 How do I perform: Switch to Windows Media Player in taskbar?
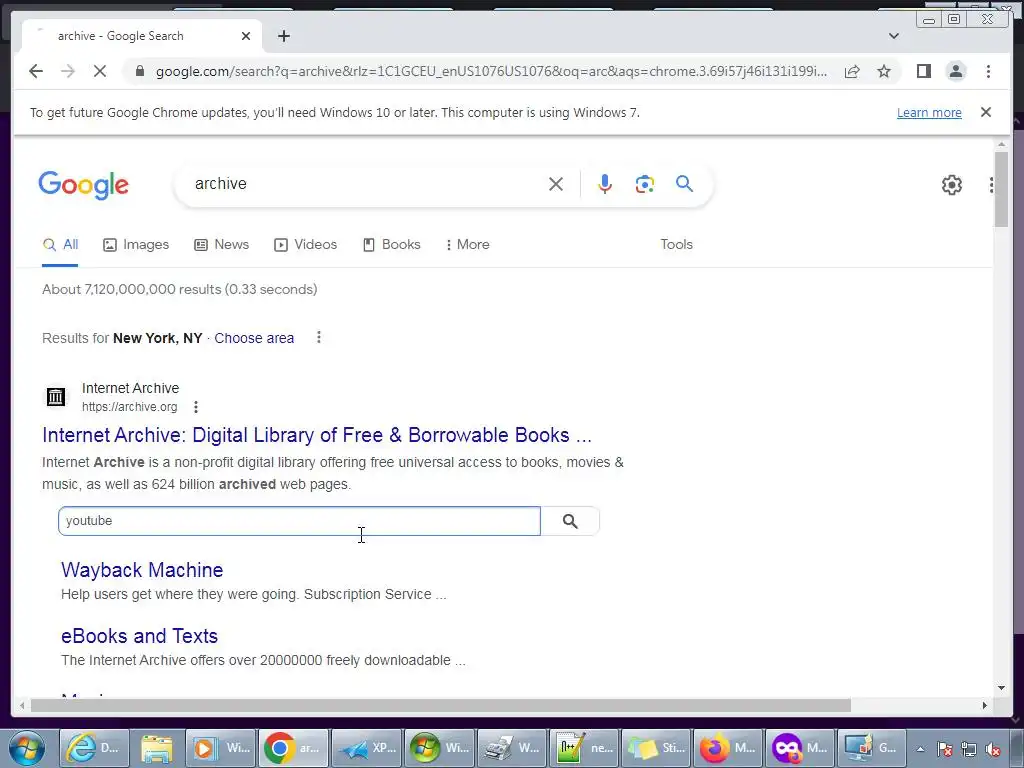tap(221, 748)
